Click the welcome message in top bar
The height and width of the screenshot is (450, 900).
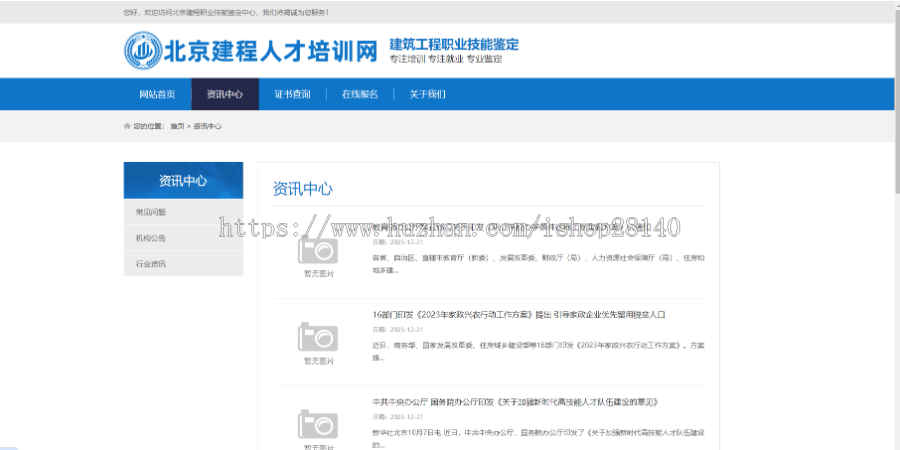pyautogui.click(x=226, y=12)
